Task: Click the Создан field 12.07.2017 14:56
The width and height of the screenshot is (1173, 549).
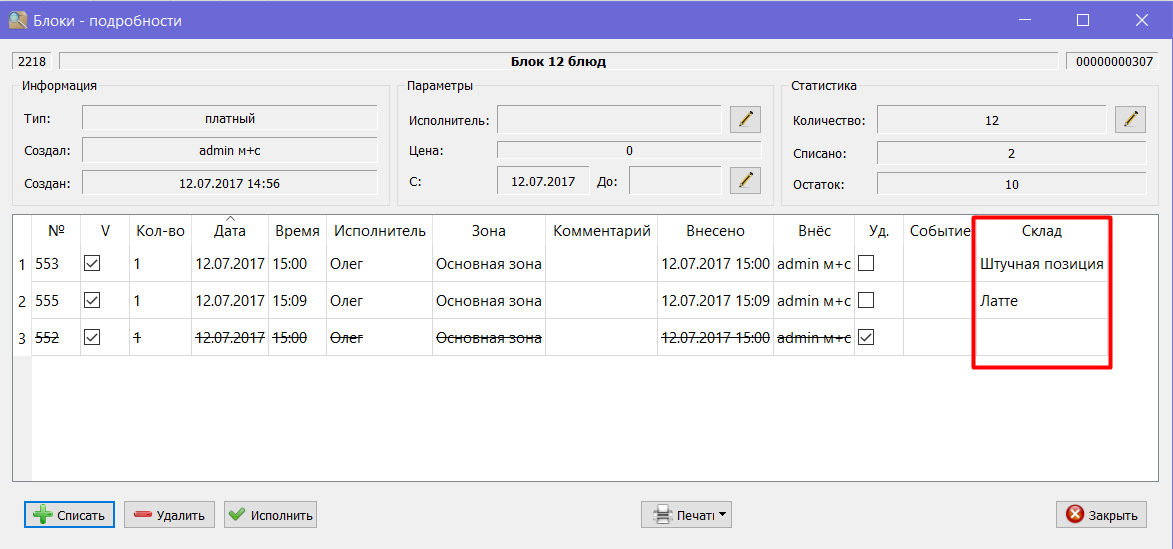Action: pos(230,182)
